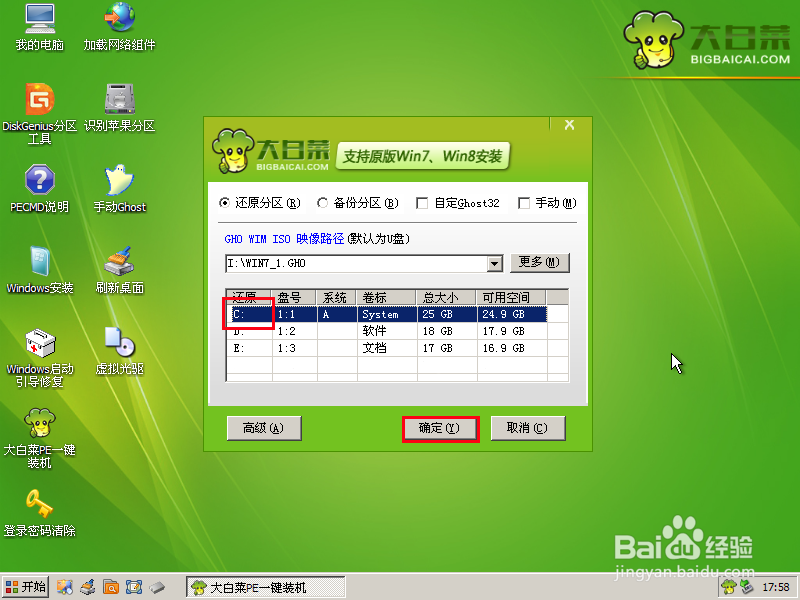Click the 卷标 column header
800x600 pixels.
point(387,297)
